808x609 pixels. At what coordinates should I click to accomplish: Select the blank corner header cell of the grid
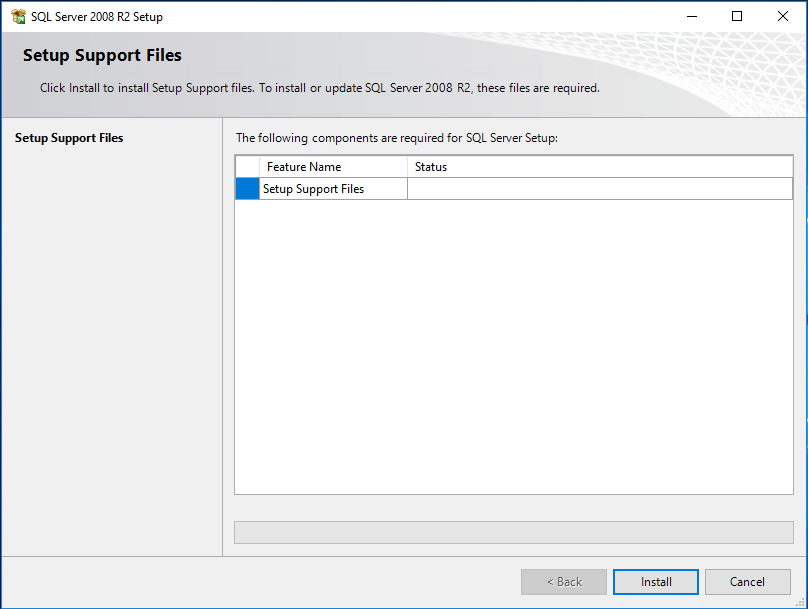pos(247,167)
